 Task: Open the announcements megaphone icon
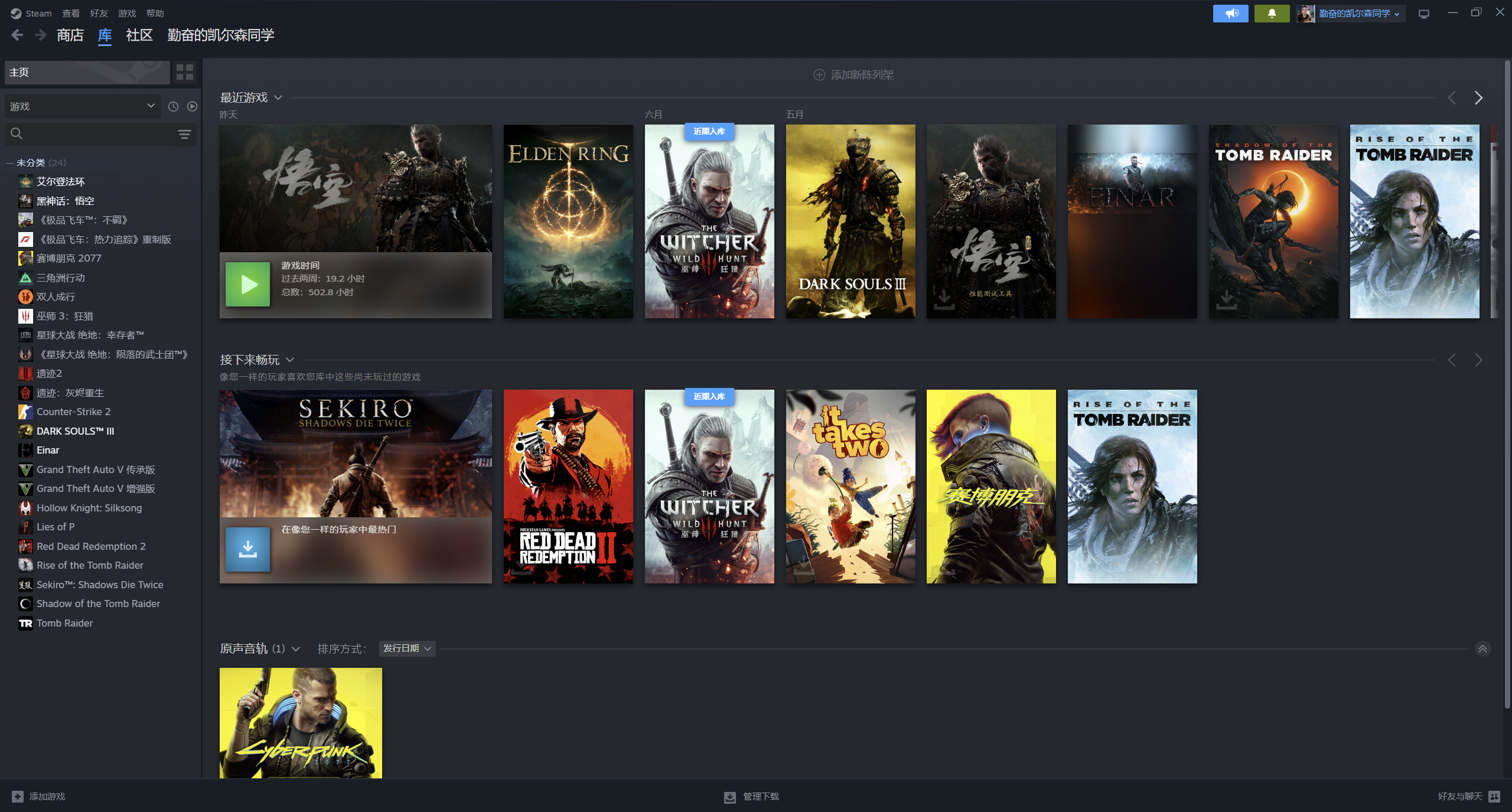1230,14
